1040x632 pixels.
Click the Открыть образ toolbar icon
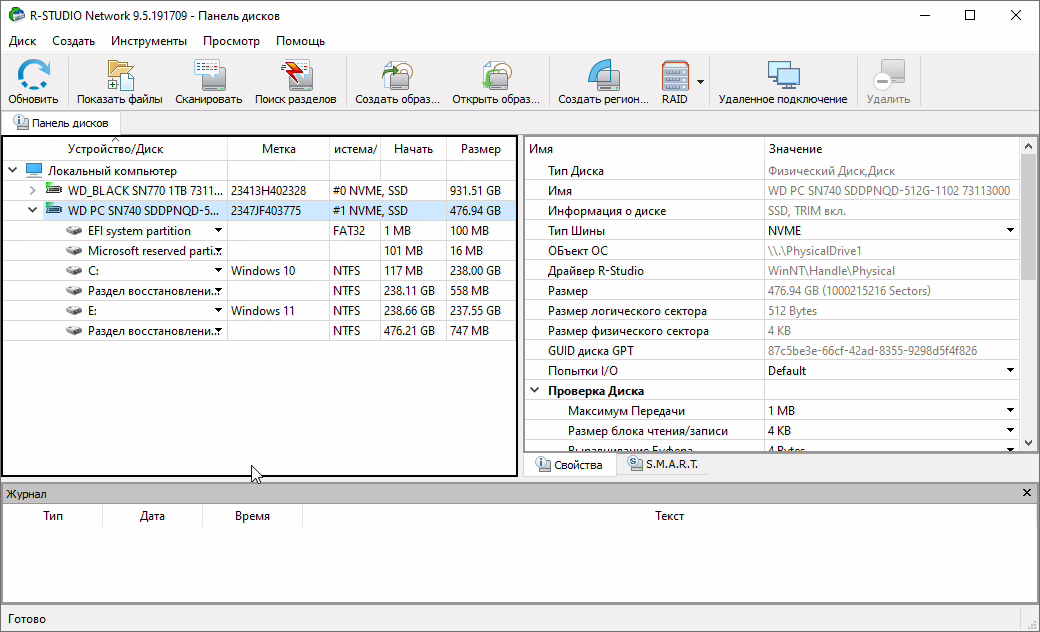click(494, 82)
